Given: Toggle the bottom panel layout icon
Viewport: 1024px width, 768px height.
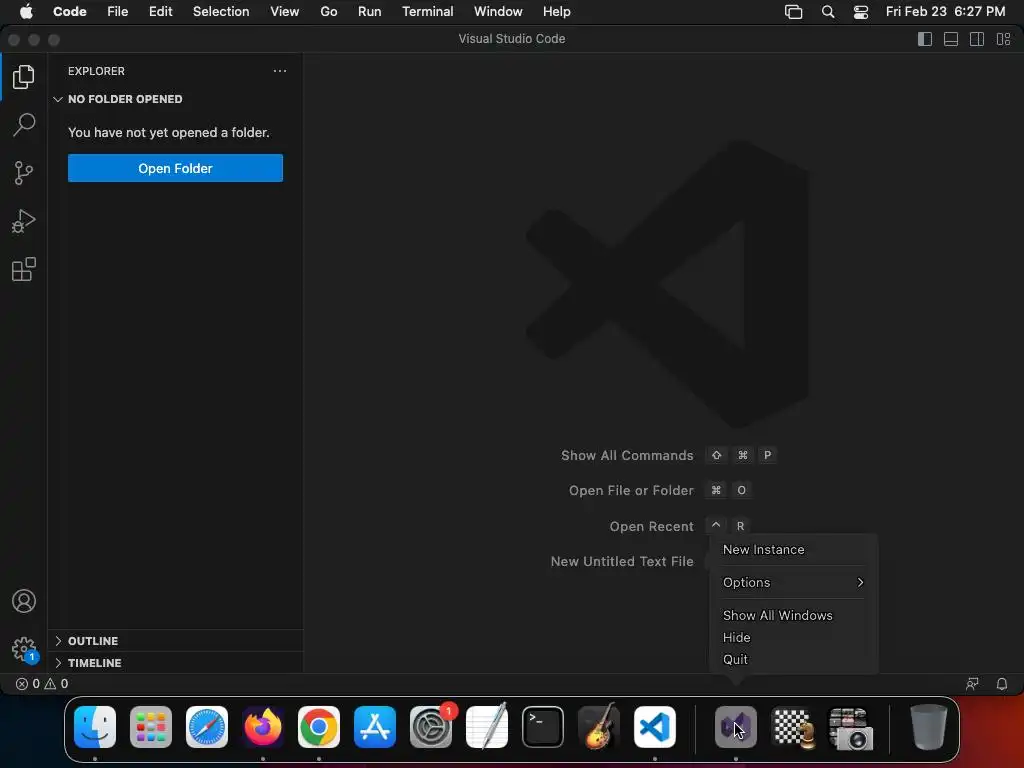Looking at the screenshot, I should 951,39.
